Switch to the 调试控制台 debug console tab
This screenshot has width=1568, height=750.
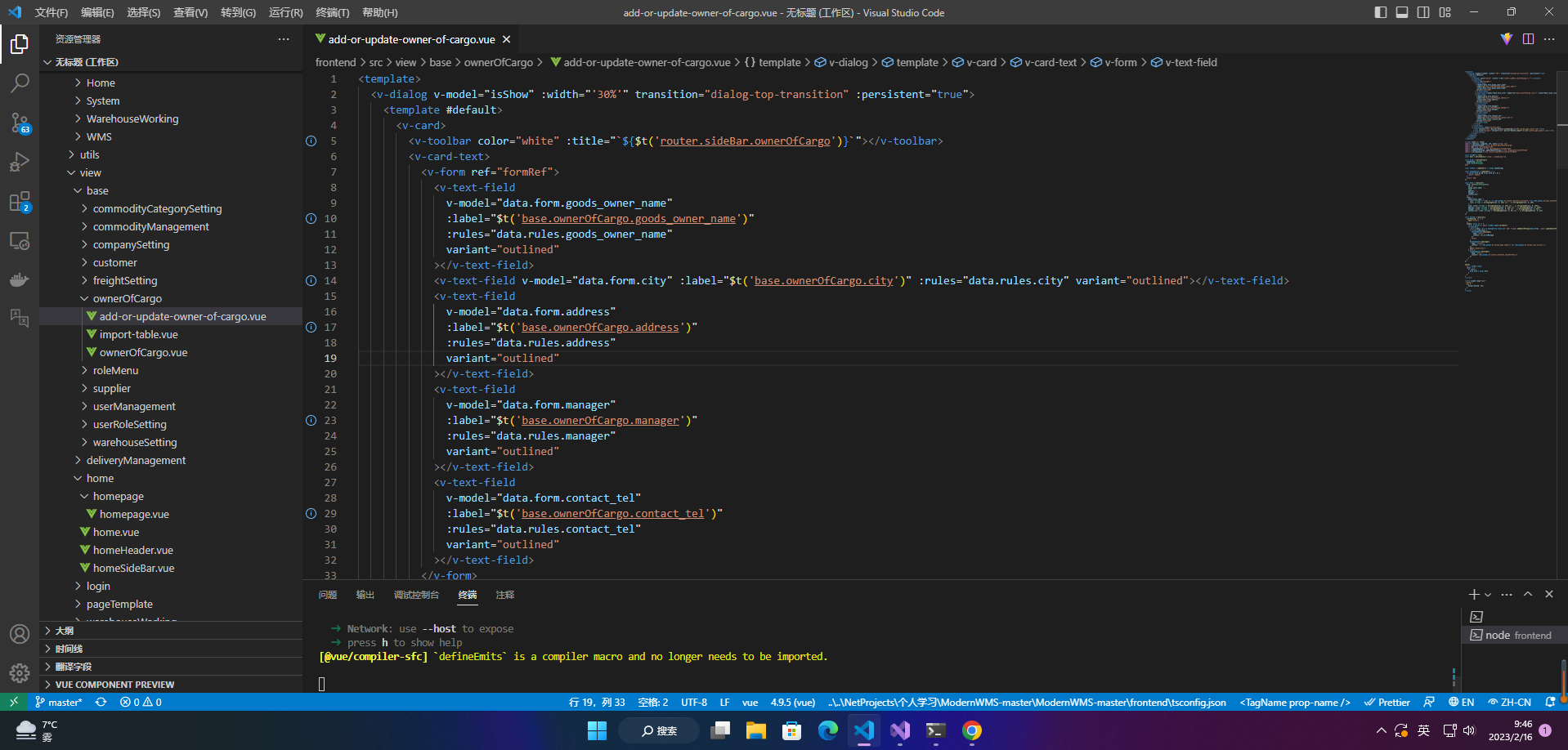point(416,595)
